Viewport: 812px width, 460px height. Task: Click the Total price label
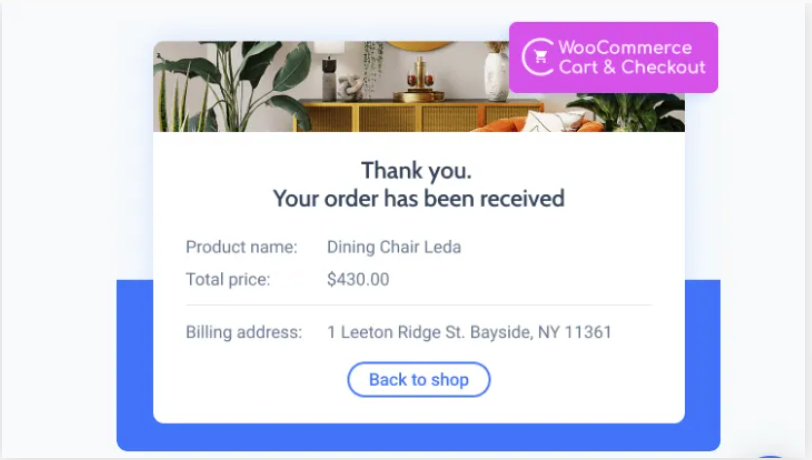pos(228,280)
